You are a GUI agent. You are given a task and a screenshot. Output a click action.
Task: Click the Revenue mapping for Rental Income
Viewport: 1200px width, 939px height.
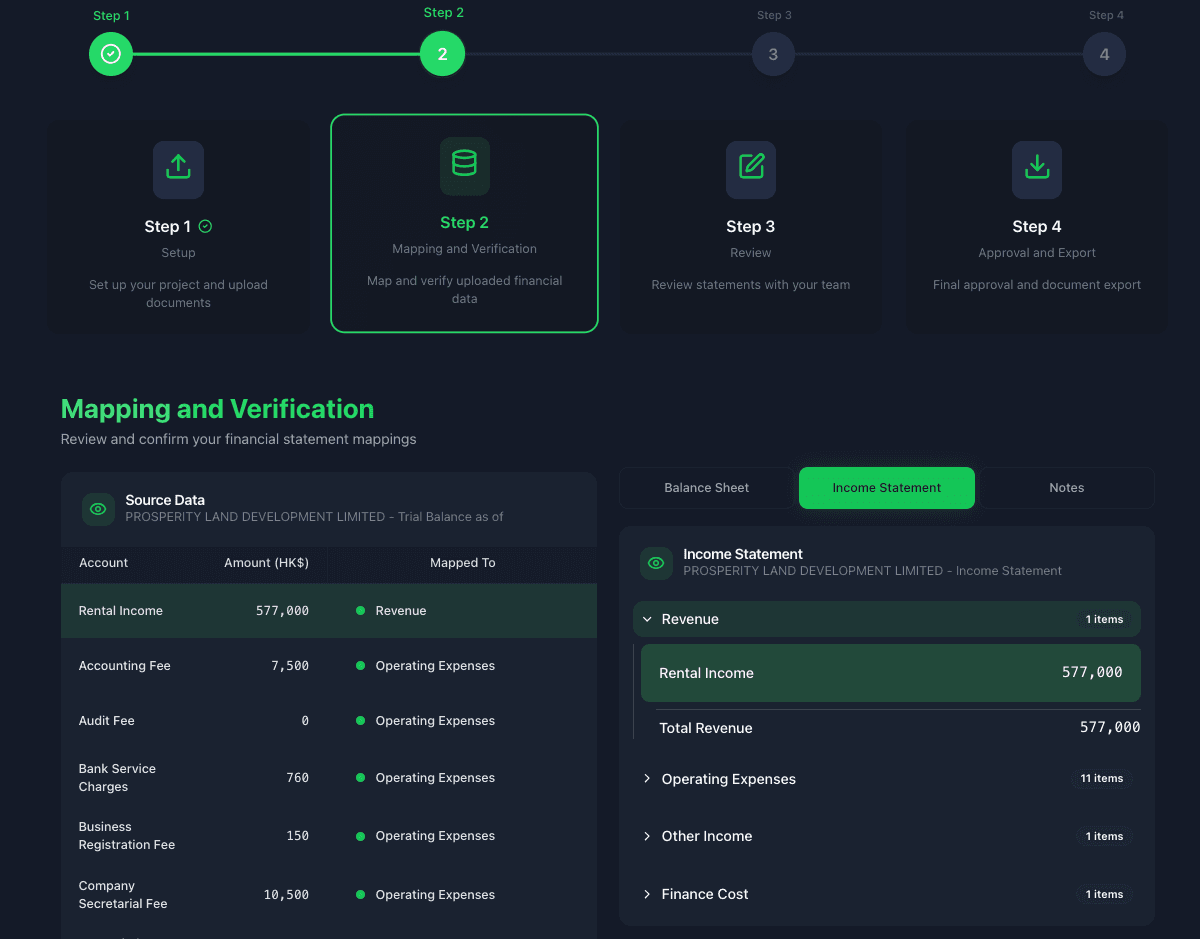pyautogui.click(x=391, y=611)
